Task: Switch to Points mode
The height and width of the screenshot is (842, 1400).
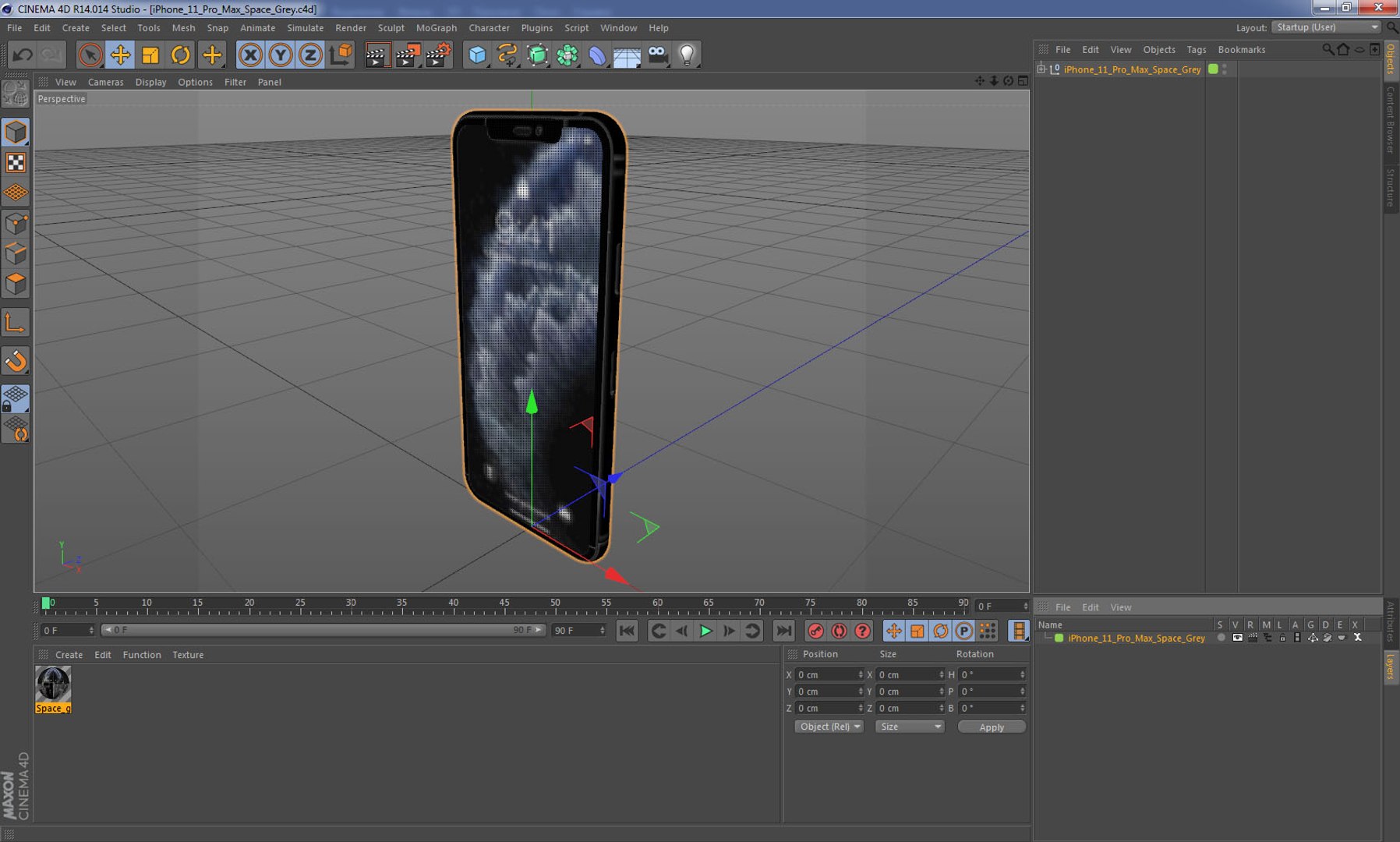Action: 16,224
